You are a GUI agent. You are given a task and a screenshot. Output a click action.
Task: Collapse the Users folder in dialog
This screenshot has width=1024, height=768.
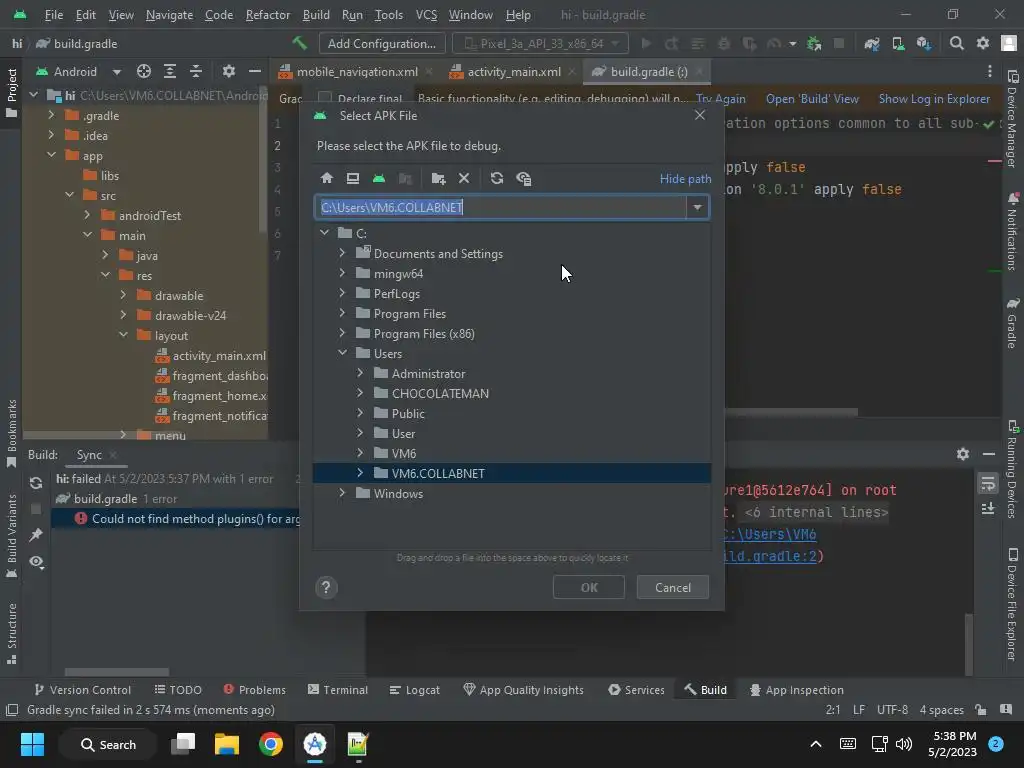tap(342, 353)
